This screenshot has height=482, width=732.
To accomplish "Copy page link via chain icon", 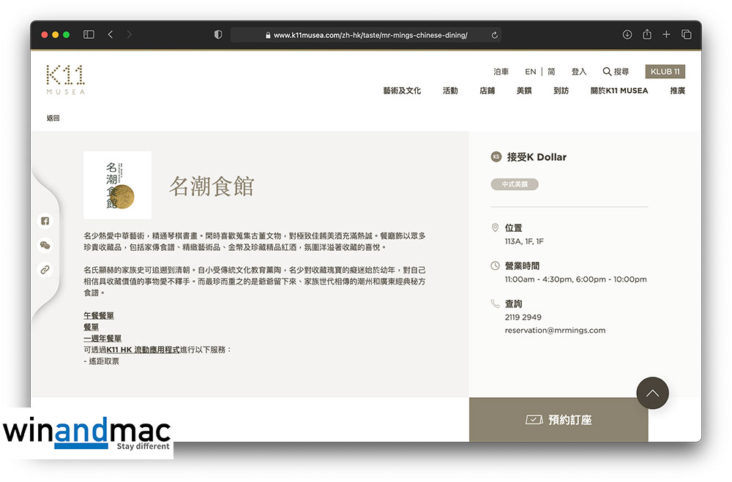I will 45,270.
